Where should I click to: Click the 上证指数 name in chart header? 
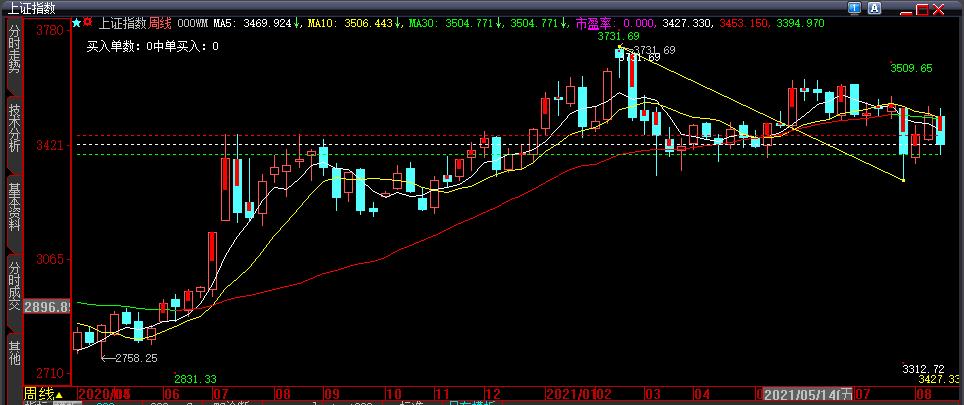(122, 23)
